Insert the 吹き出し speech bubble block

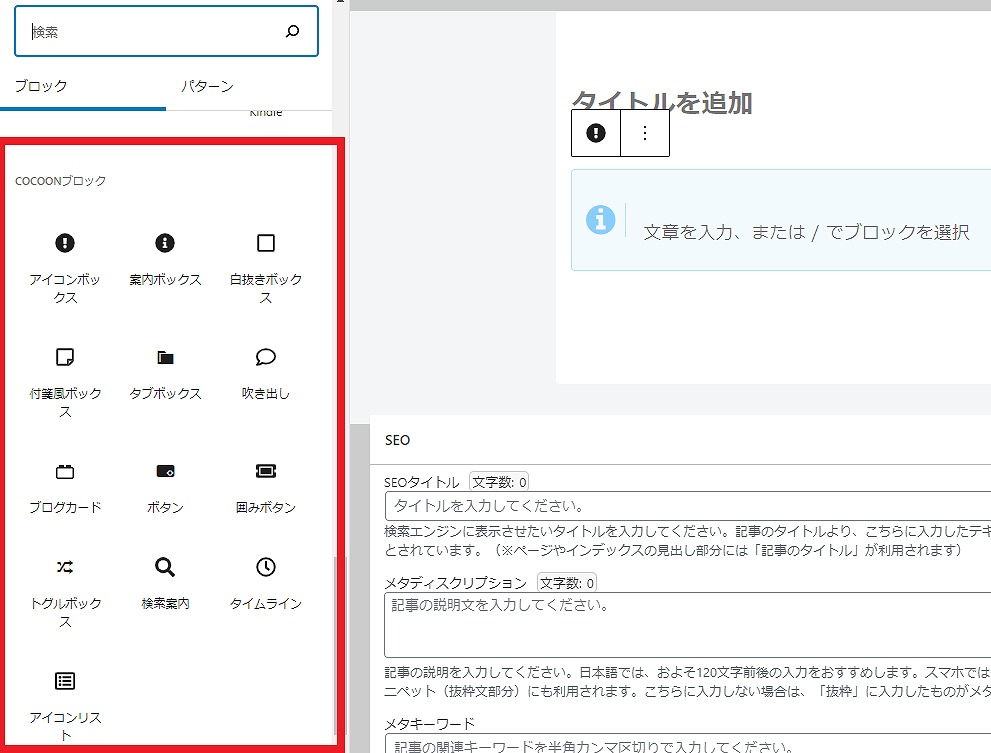pyautogui.click(x=265, y=375)
